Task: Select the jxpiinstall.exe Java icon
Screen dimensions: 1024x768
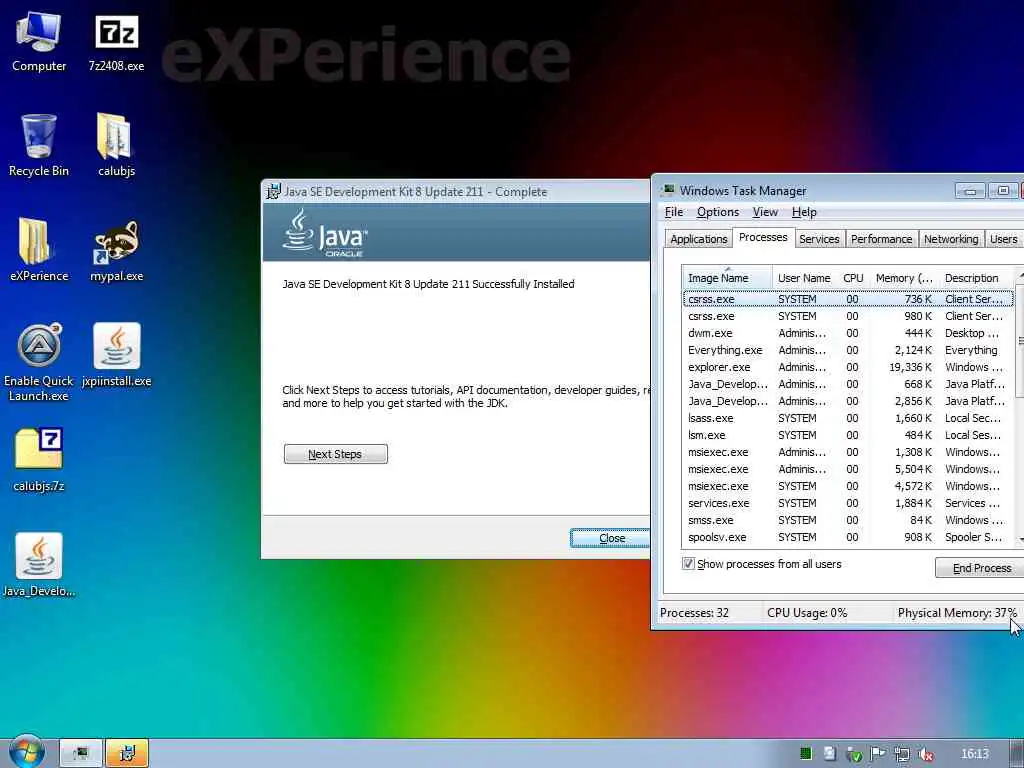Action: click(x=116, y=355)
